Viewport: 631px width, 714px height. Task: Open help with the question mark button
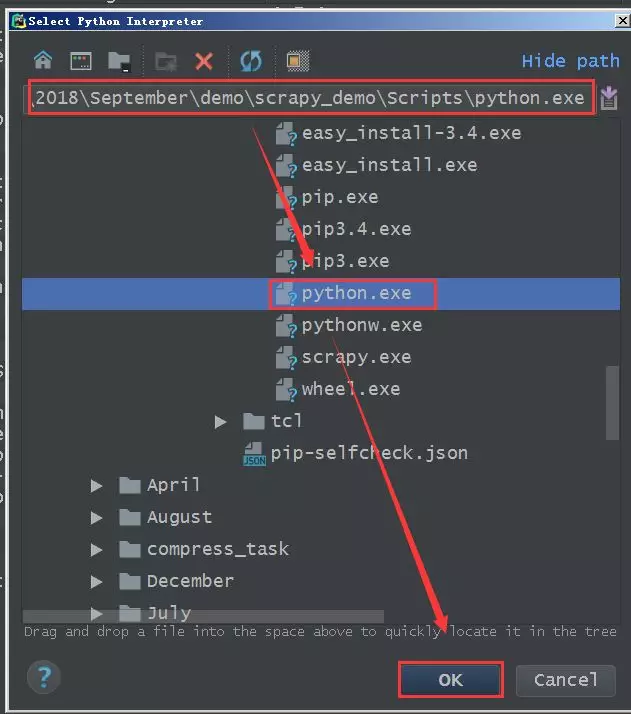pos(44,677)
